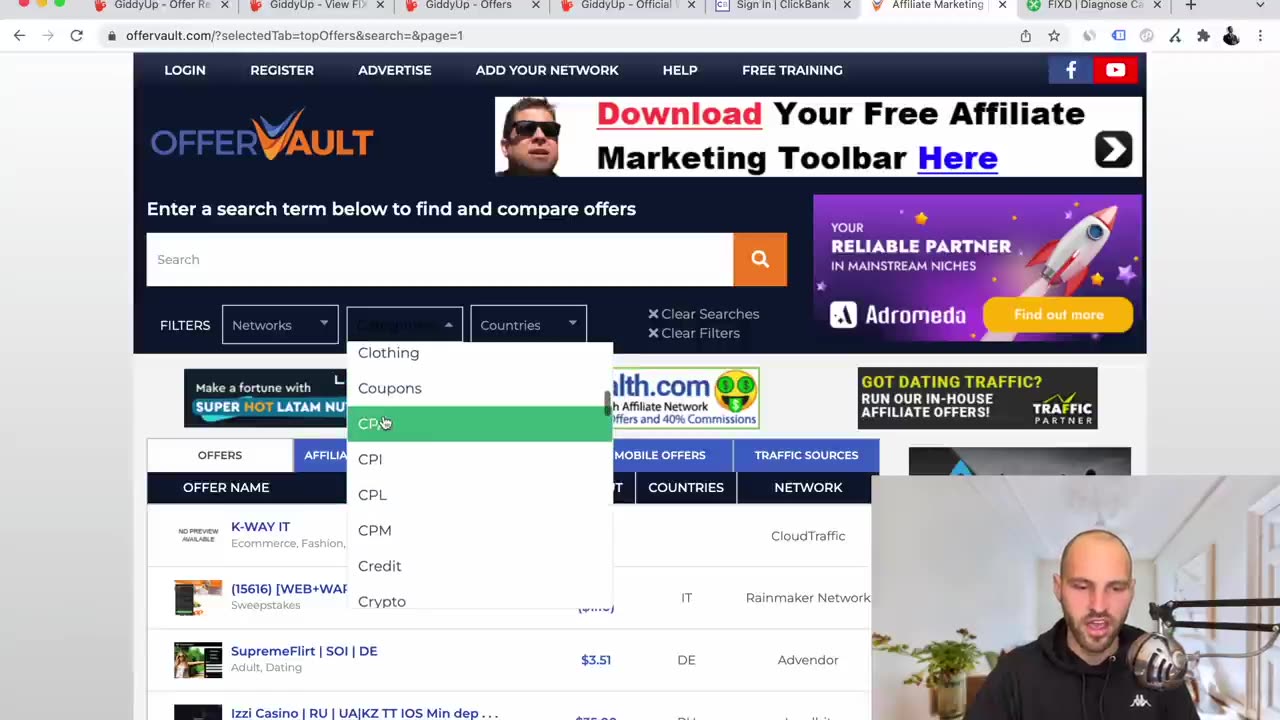Screen dimensions: 1280x720
Task: Open the HELP page
Action: [x=680, y=70]
